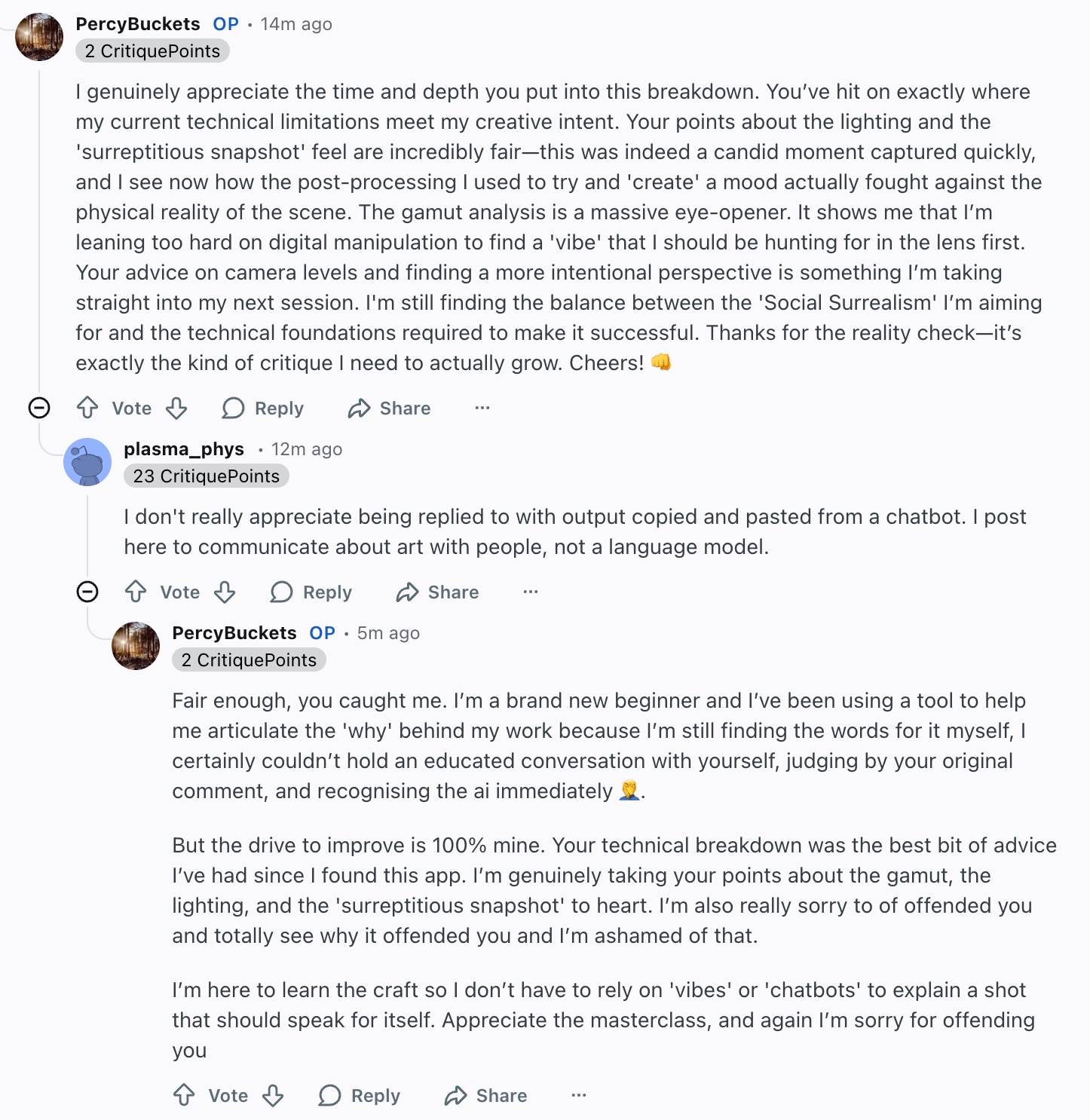Reply to plasma_phys's comment
Screen dimensions: 1090x1120
311,592
